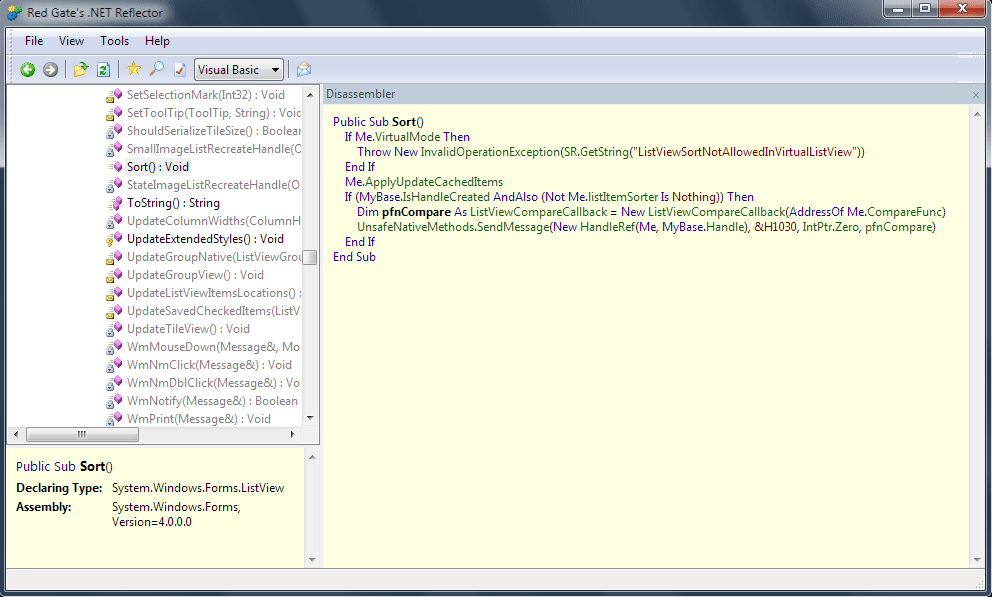This screenshot has width=992, height=597.
Task: Click the icon next to UpdateSavedCheckedItems
Action: [x=115, y=311]
